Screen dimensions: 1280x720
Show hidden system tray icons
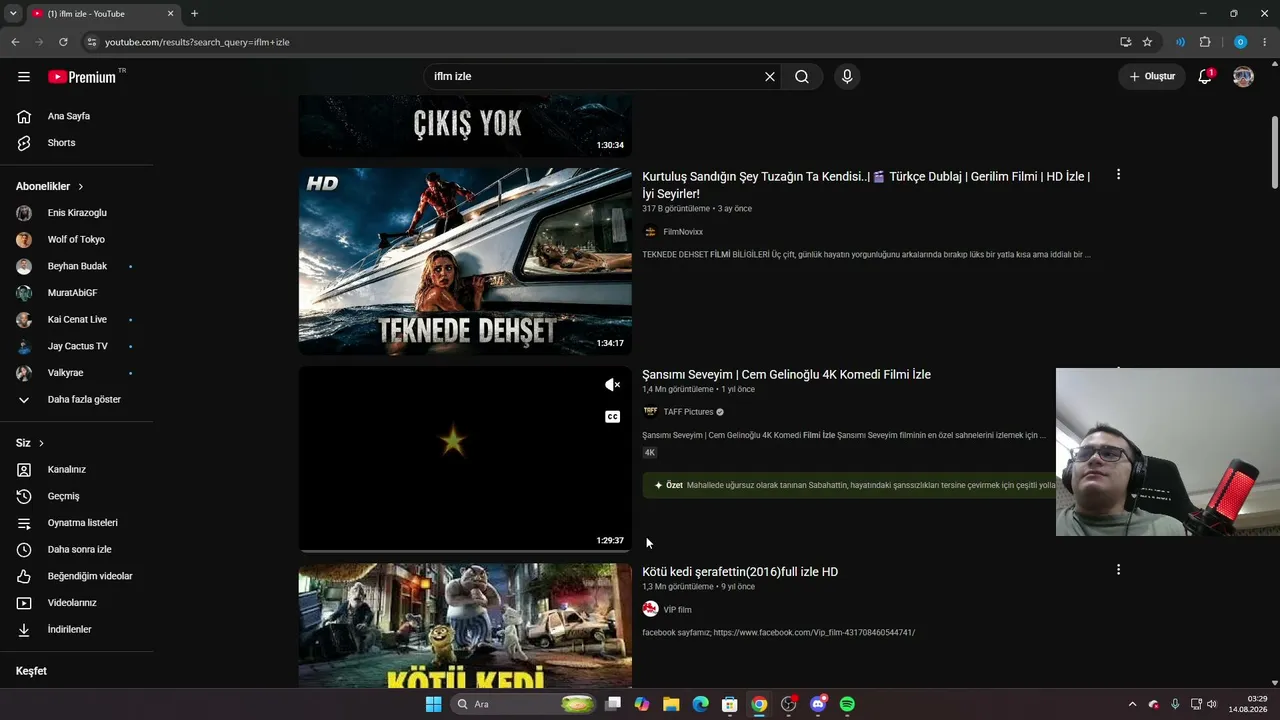tap(1132, 704)
